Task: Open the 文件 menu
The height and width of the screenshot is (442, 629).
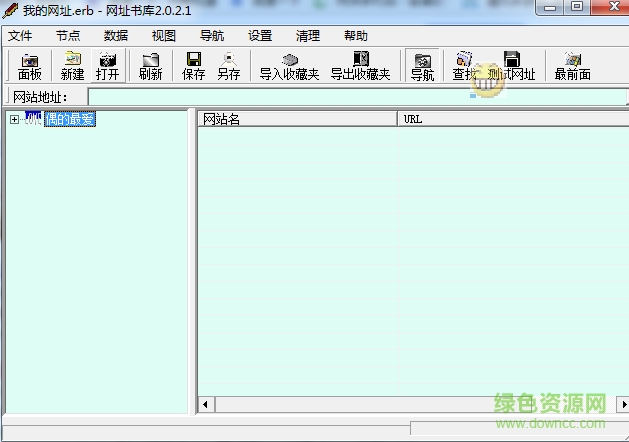Action: click(x=20, y=36)
